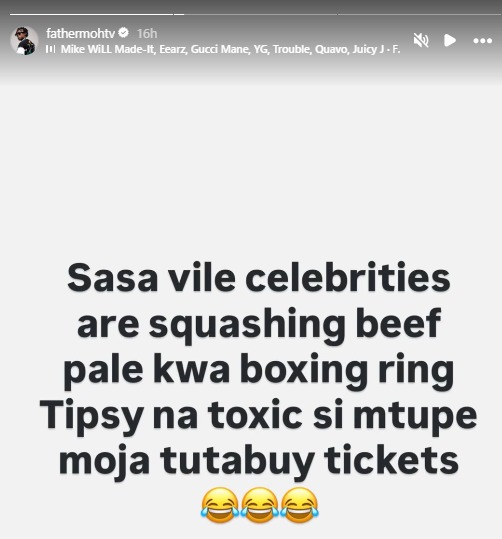Visit the fathermohtv username link
502x539 pixels.
point(80,33)
